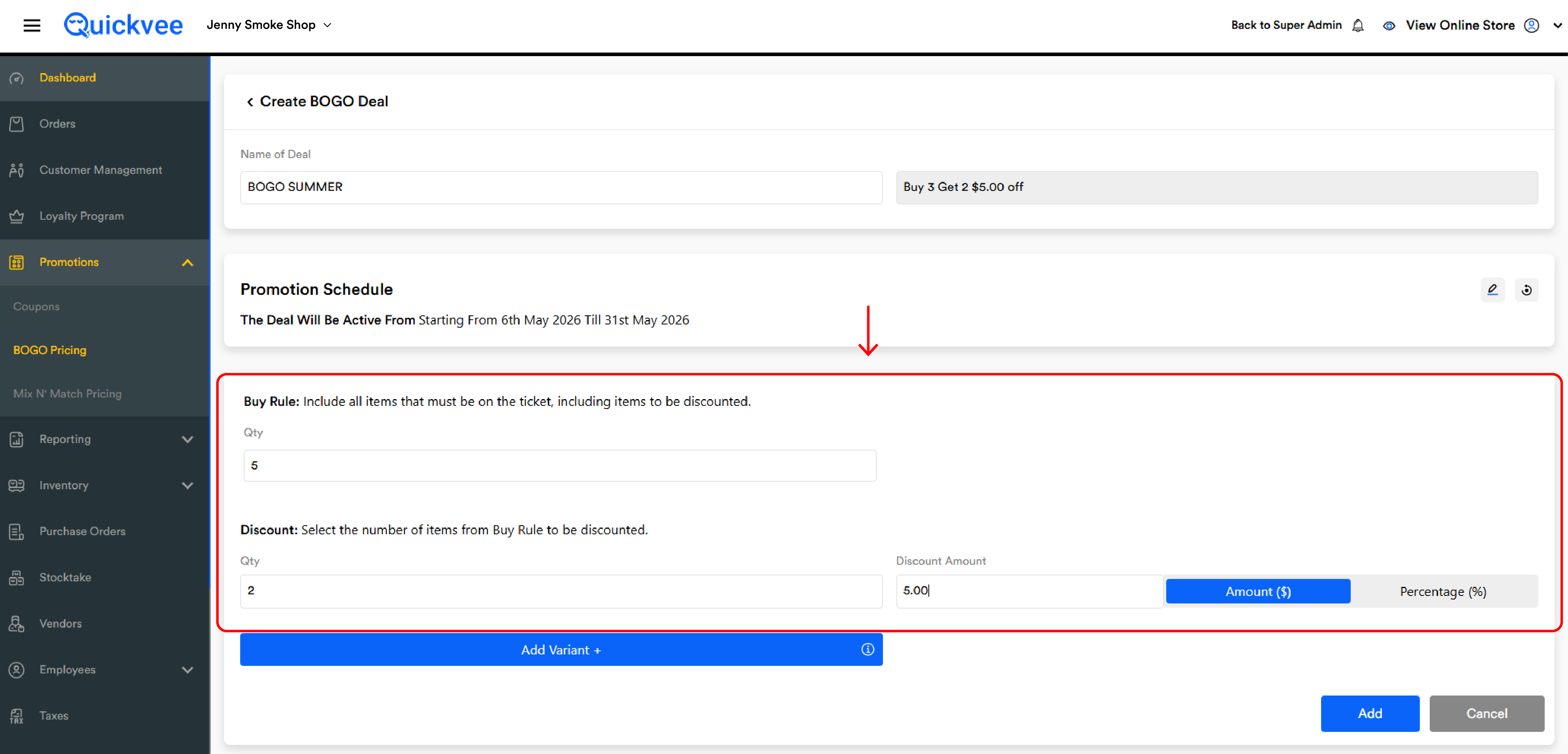Click the edit pencil icon in Promotion Schedule
The height and width of the screenshot is (754, 1568).
click(x=1493, y=290)
